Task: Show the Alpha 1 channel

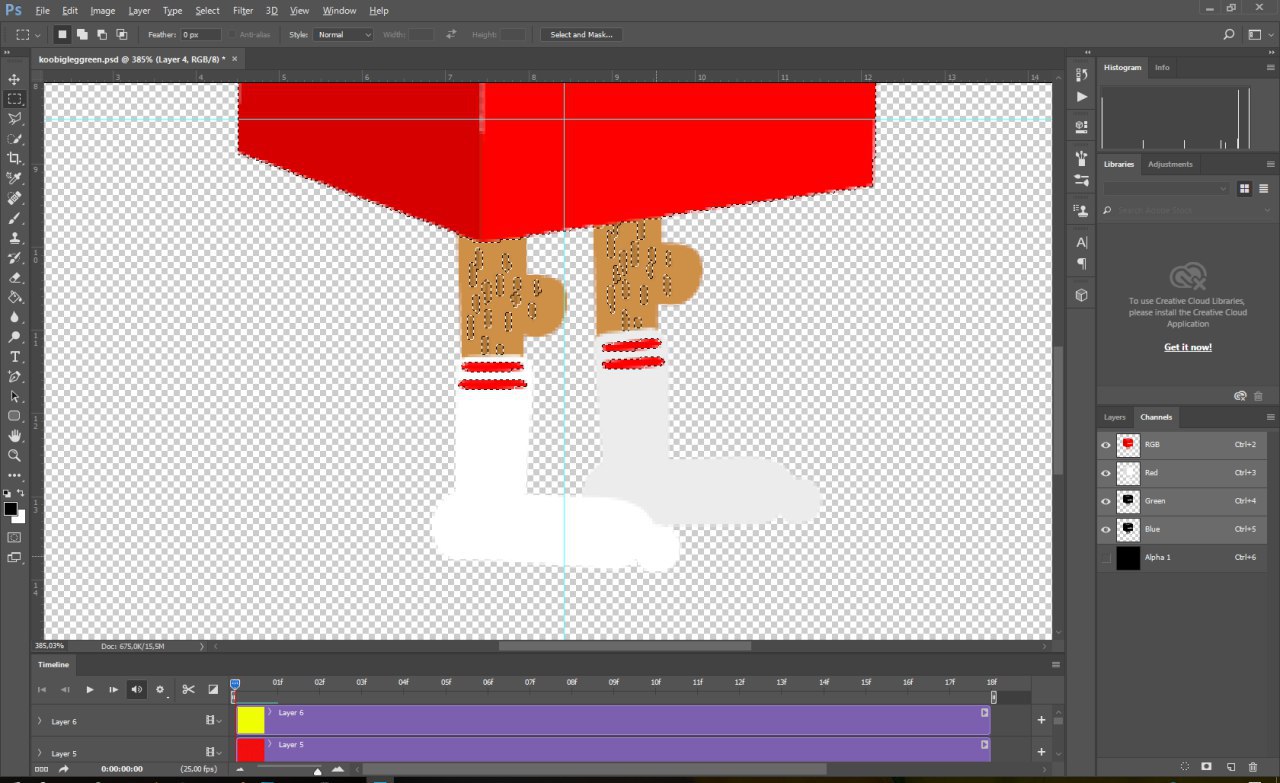Action: point(1106,558)
